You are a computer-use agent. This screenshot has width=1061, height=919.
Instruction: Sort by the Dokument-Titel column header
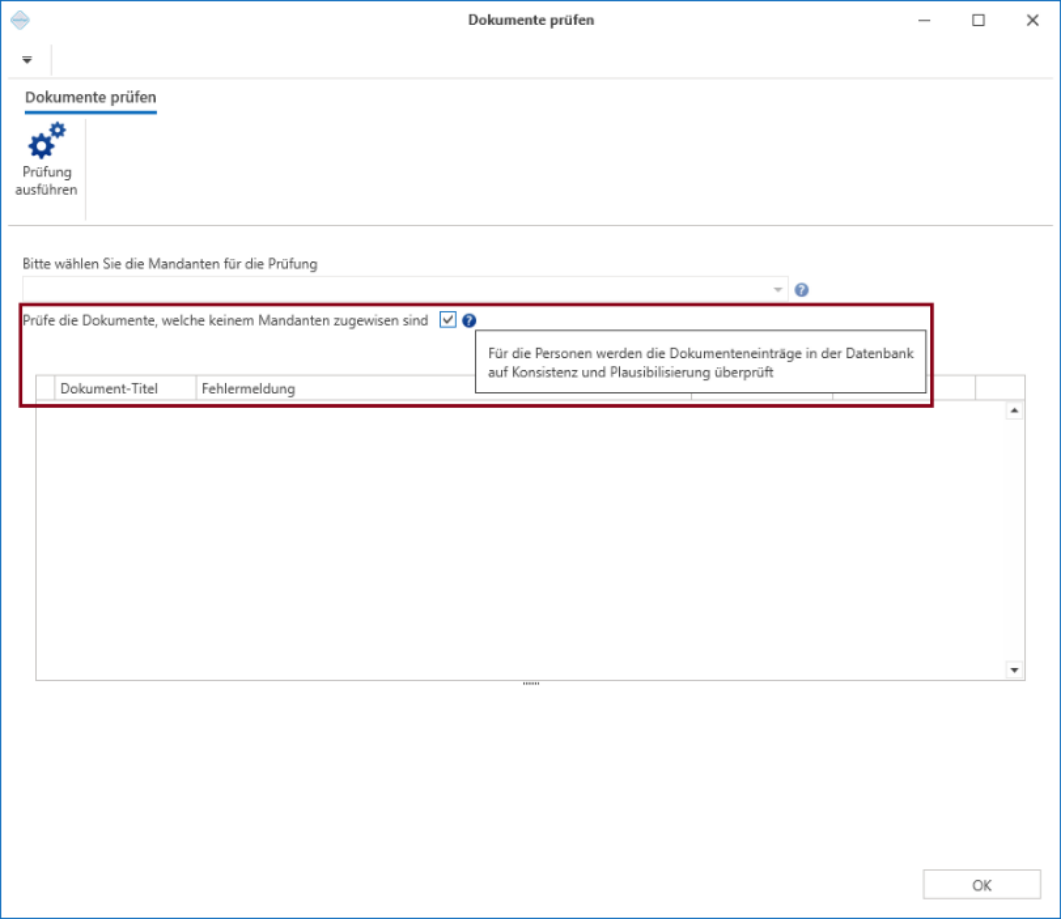[125, 388]
